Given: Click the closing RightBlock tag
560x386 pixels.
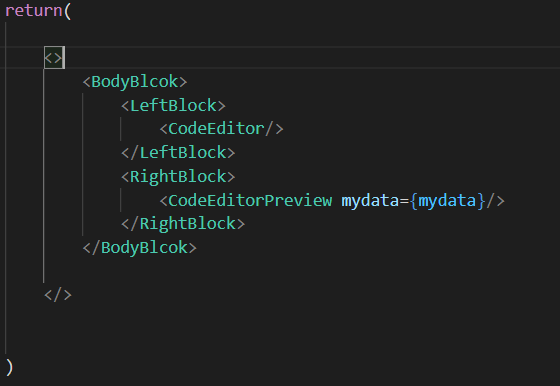Looking at the screenshot, I should pyautogui.click(x=183, y=224).
